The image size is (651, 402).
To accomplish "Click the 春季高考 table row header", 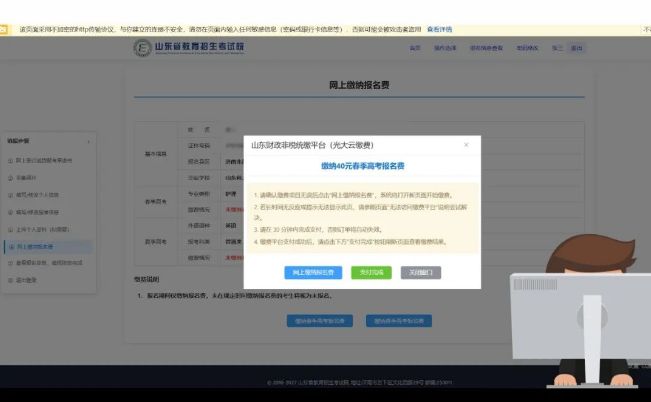I will coord(156,201).
